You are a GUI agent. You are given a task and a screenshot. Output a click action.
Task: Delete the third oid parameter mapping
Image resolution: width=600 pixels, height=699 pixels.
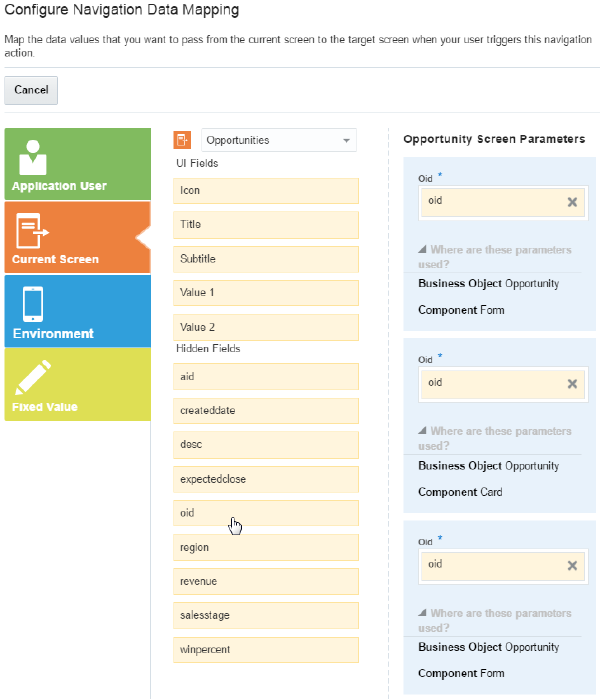pos(572,565)
